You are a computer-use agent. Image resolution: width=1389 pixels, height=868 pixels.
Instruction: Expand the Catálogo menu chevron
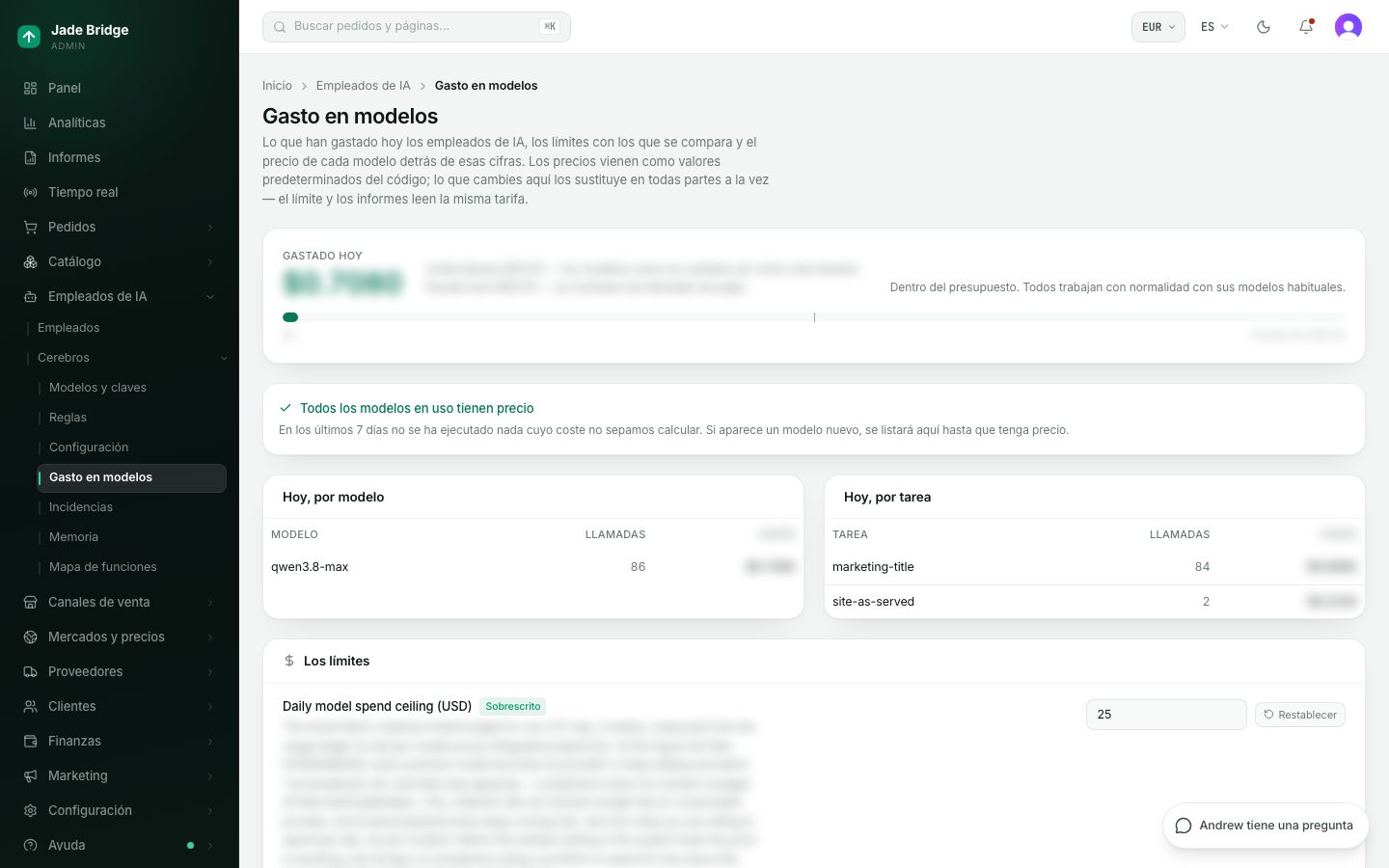click(x=210, y=261)
